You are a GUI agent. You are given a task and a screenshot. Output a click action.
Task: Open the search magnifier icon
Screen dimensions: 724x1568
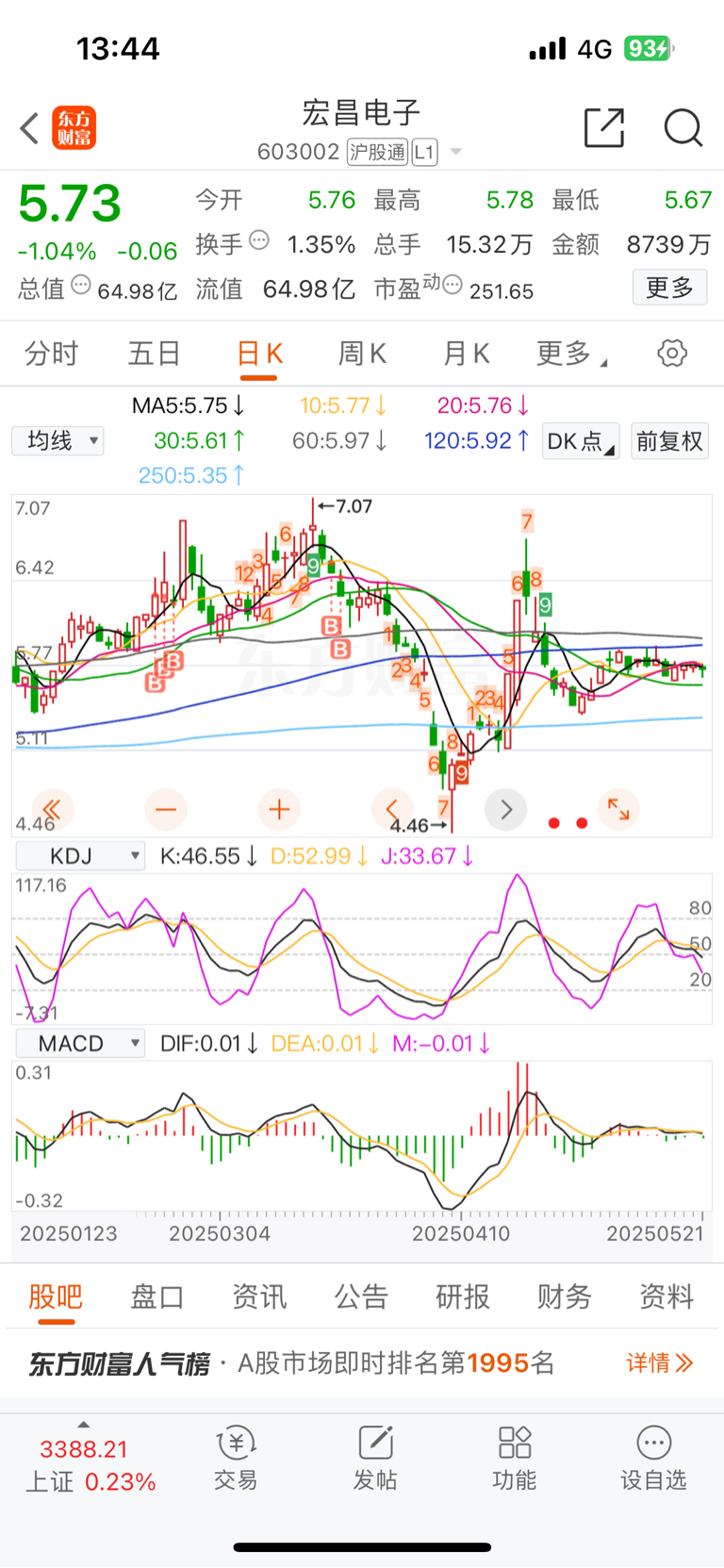click(x=683, y=127)
